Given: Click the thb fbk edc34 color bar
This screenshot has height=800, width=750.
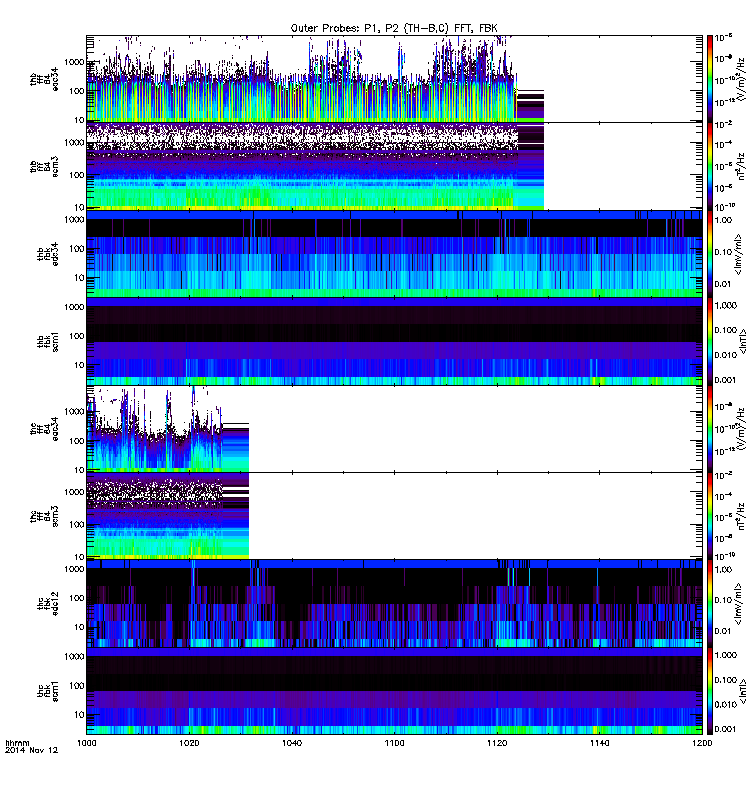Looking at the screenshot, I should [709, 254].
